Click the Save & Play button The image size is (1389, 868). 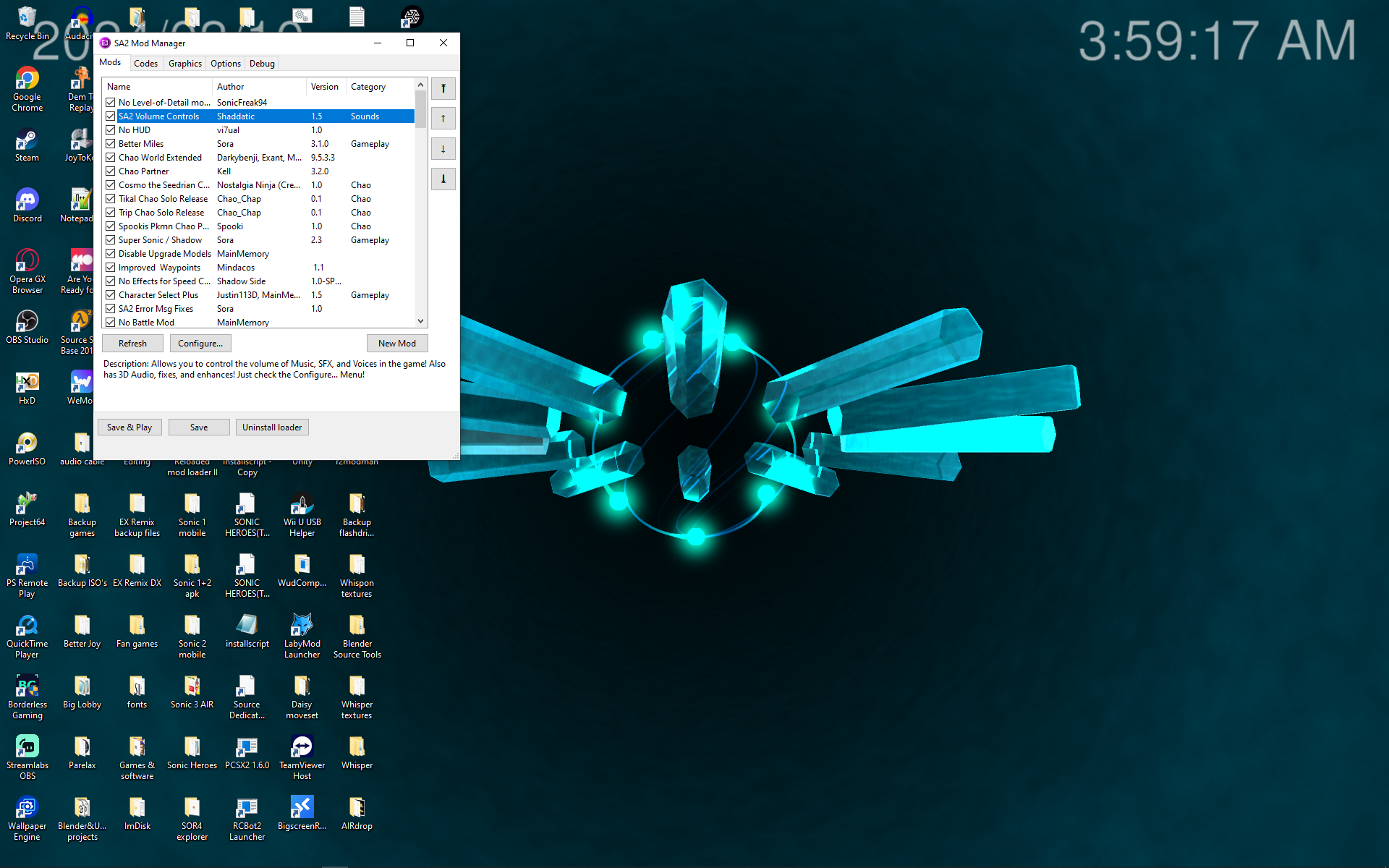(x=129, y=427)
